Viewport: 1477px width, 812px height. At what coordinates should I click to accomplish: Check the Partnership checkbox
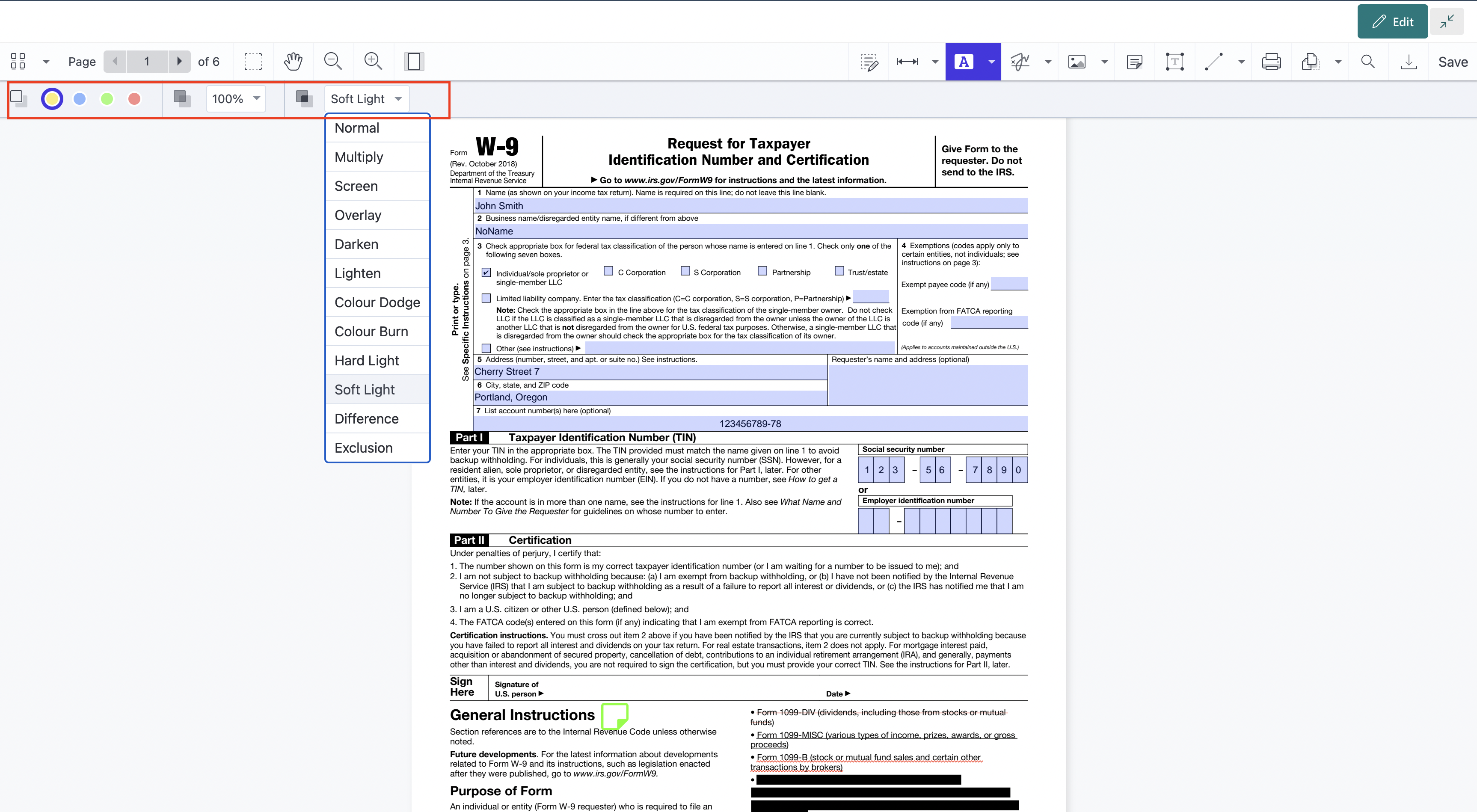763,271
